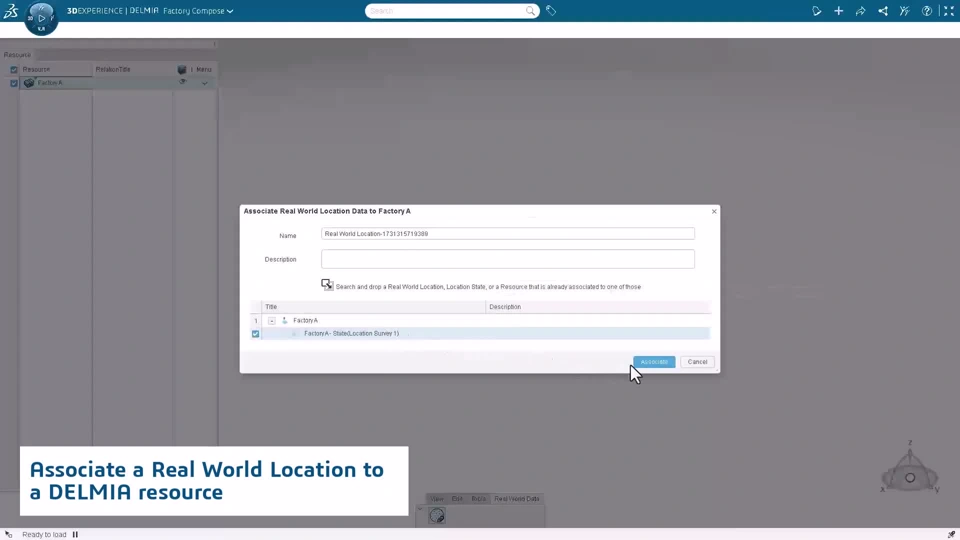Click the Ready to load status text

[44, 534]
